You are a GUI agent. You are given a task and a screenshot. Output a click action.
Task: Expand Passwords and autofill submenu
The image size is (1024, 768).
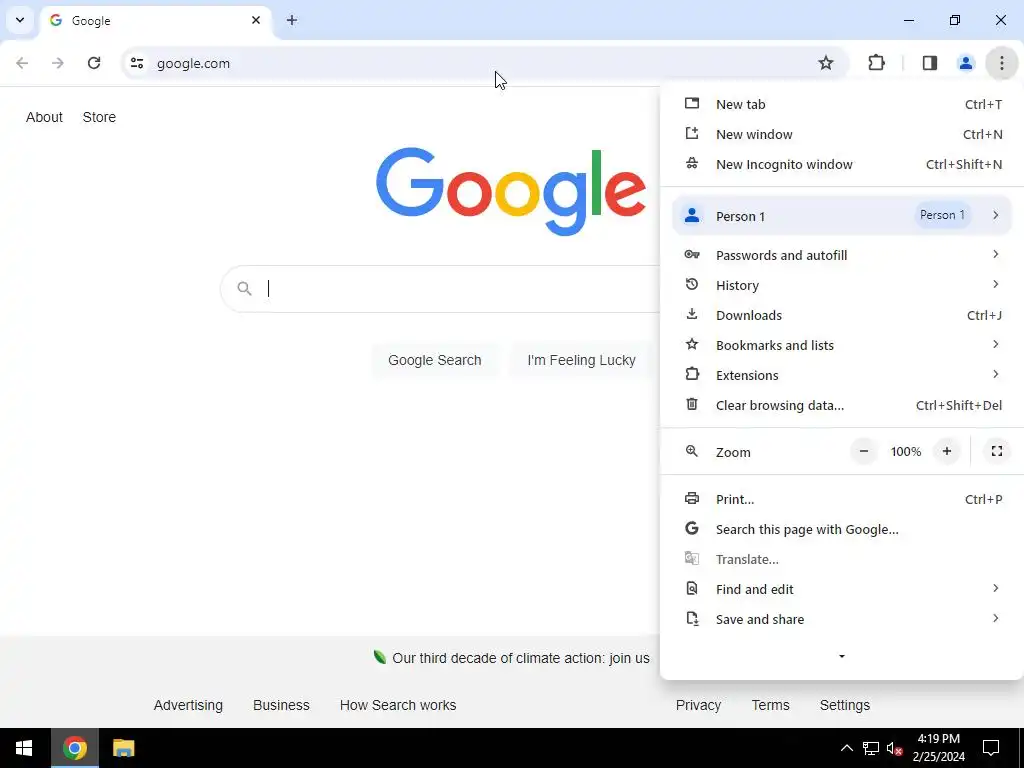coord(842,255)
